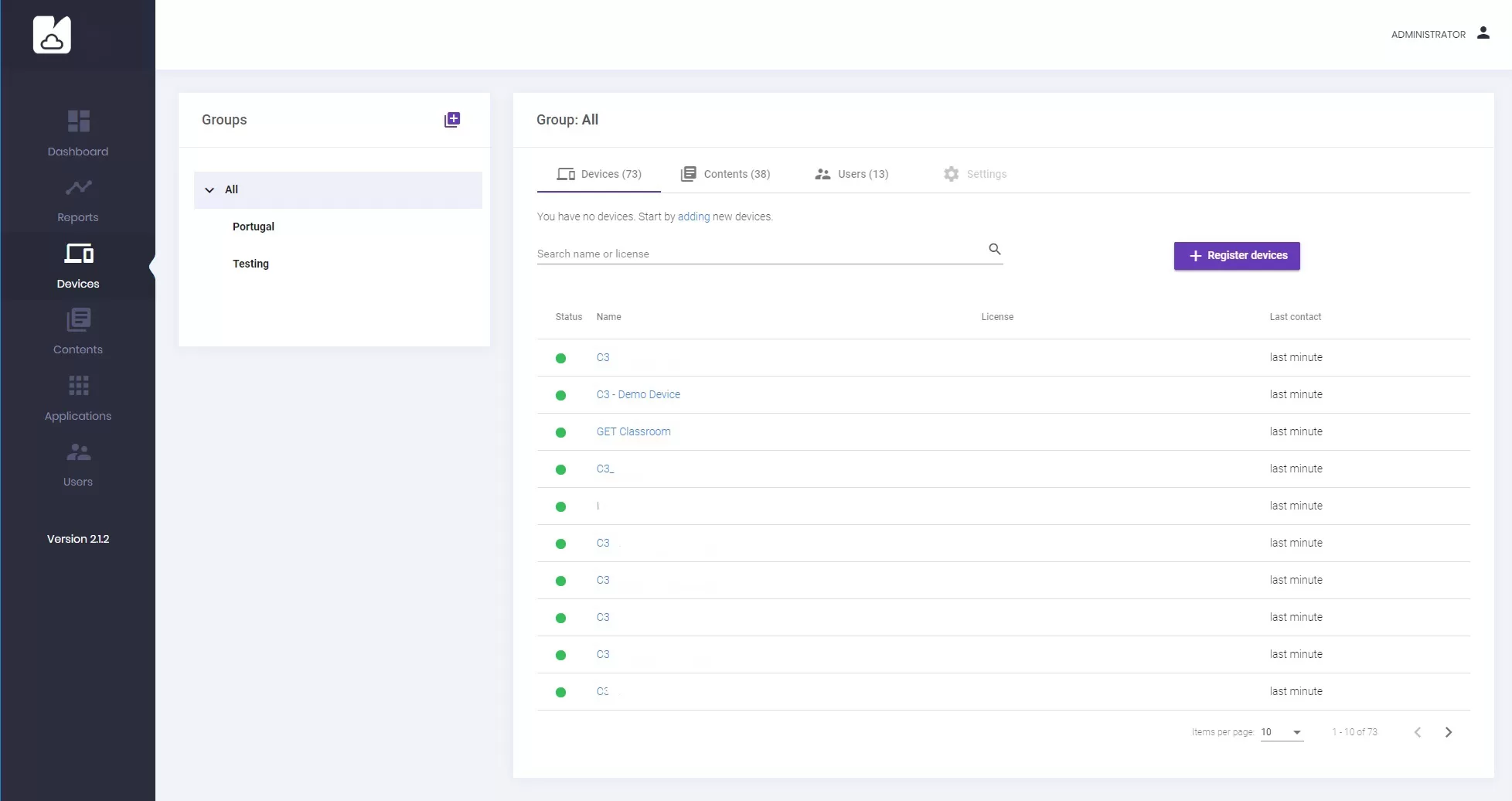The width and height of the screenshot is (1512, 801).
Task: Open the Applications grid icon
Action: [x=78, y=385]
